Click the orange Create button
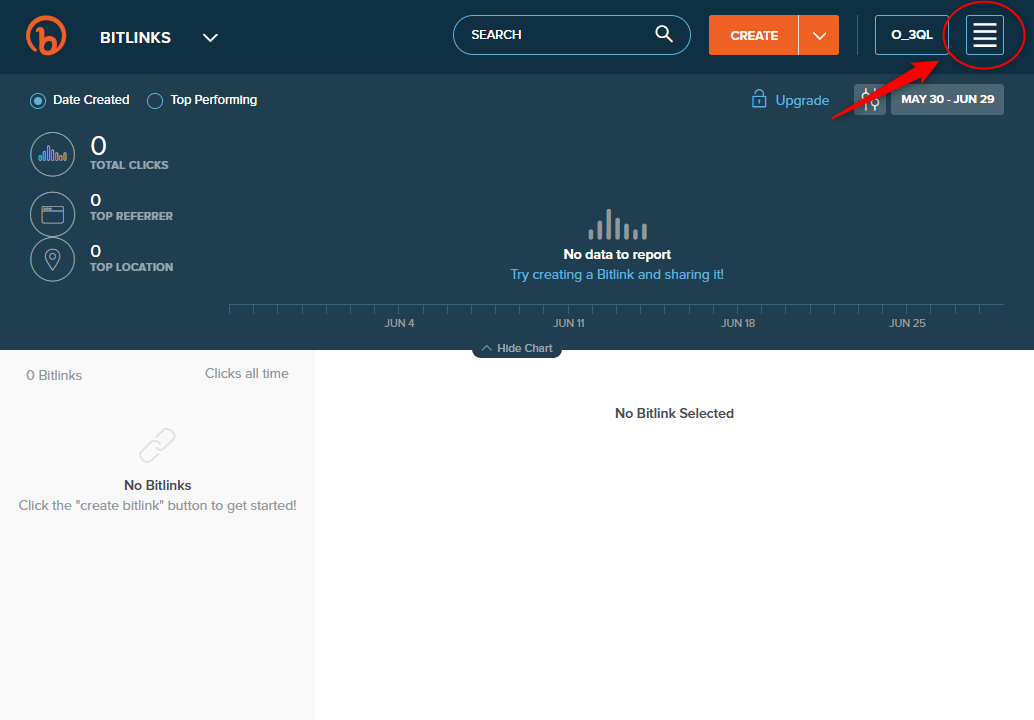 tap(753, 36)
